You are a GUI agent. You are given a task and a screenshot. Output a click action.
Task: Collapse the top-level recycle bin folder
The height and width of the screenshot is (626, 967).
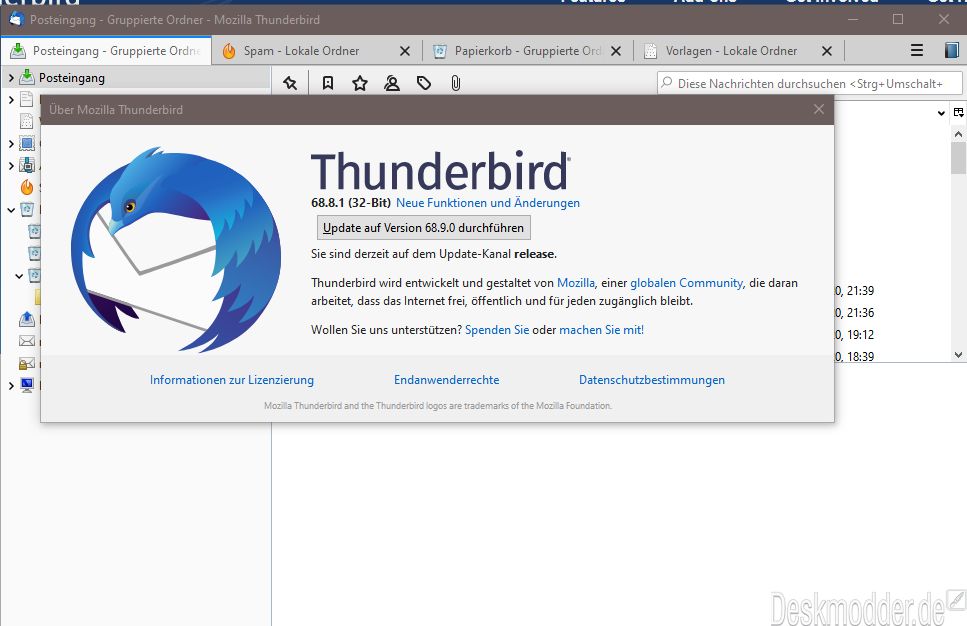tap(10, 210)
